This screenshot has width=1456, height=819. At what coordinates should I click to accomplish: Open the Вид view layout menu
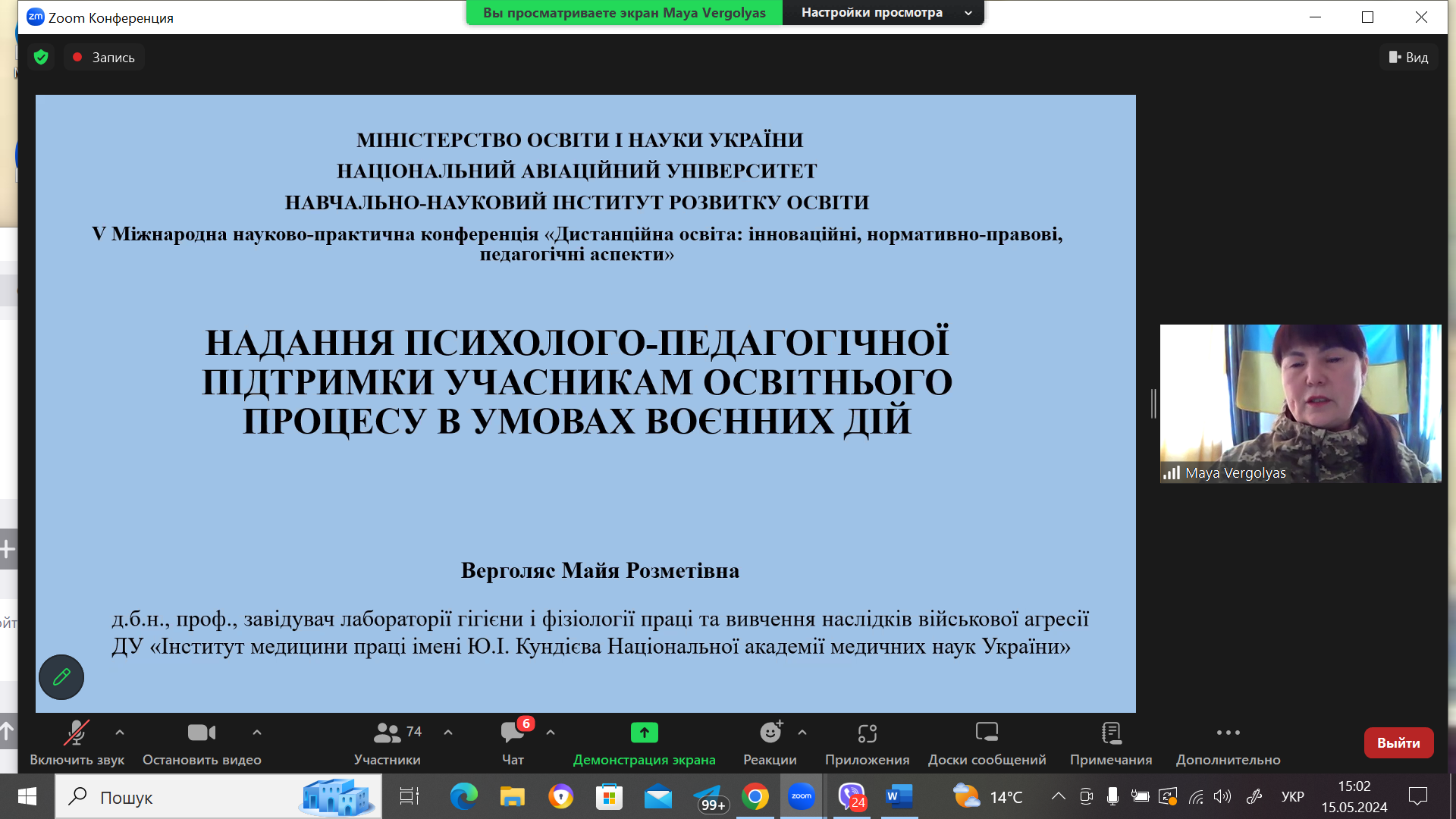(x=1408, y=57)
